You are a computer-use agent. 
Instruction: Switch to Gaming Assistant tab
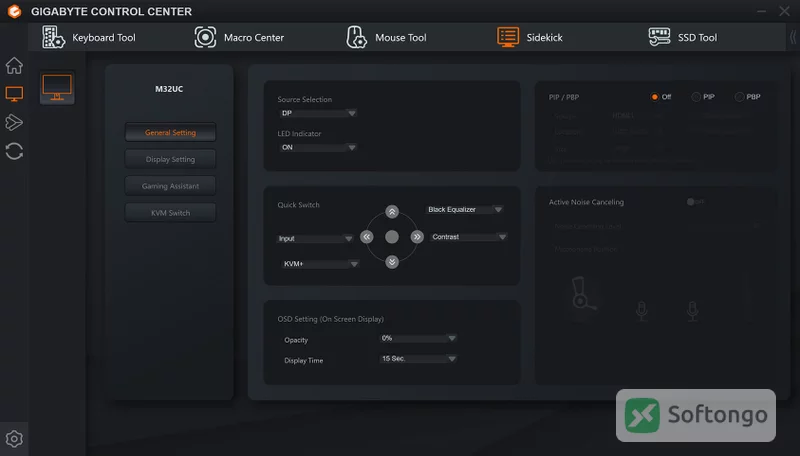pos(170,186)
